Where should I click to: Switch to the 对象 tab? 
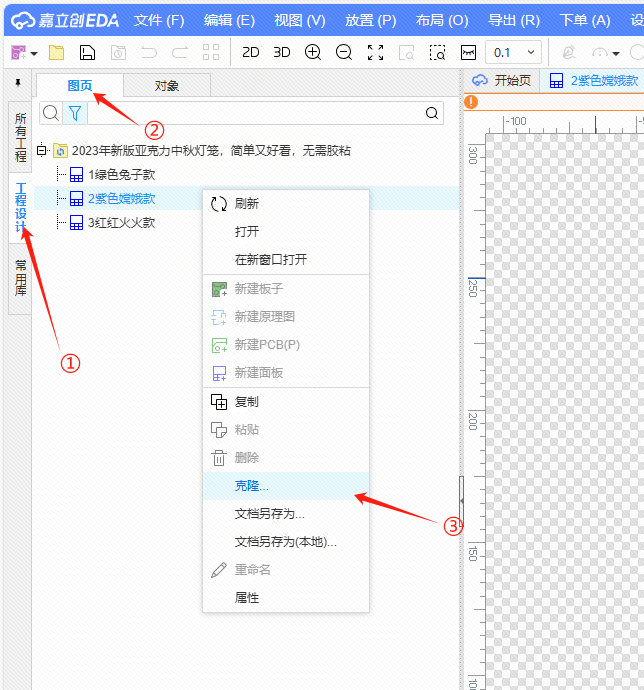point(167,85)
